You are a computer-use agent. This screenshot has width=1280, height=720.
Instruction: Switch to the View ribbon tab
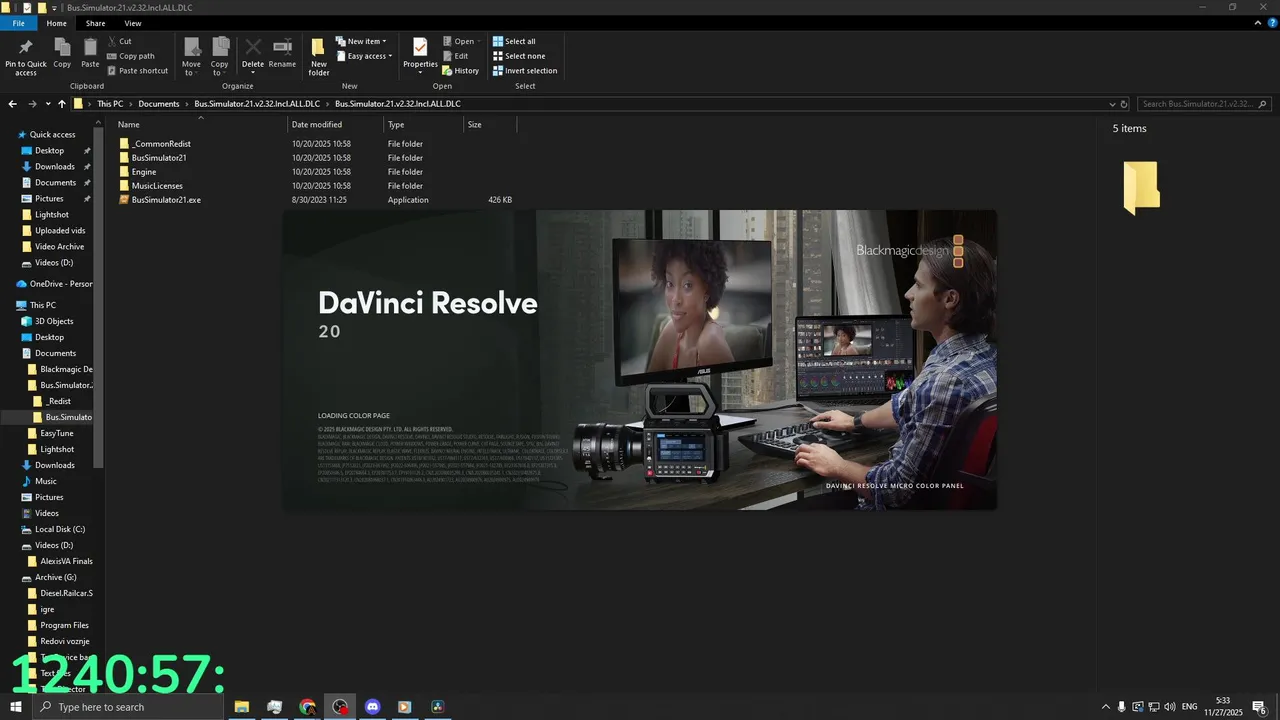[133, 23]
